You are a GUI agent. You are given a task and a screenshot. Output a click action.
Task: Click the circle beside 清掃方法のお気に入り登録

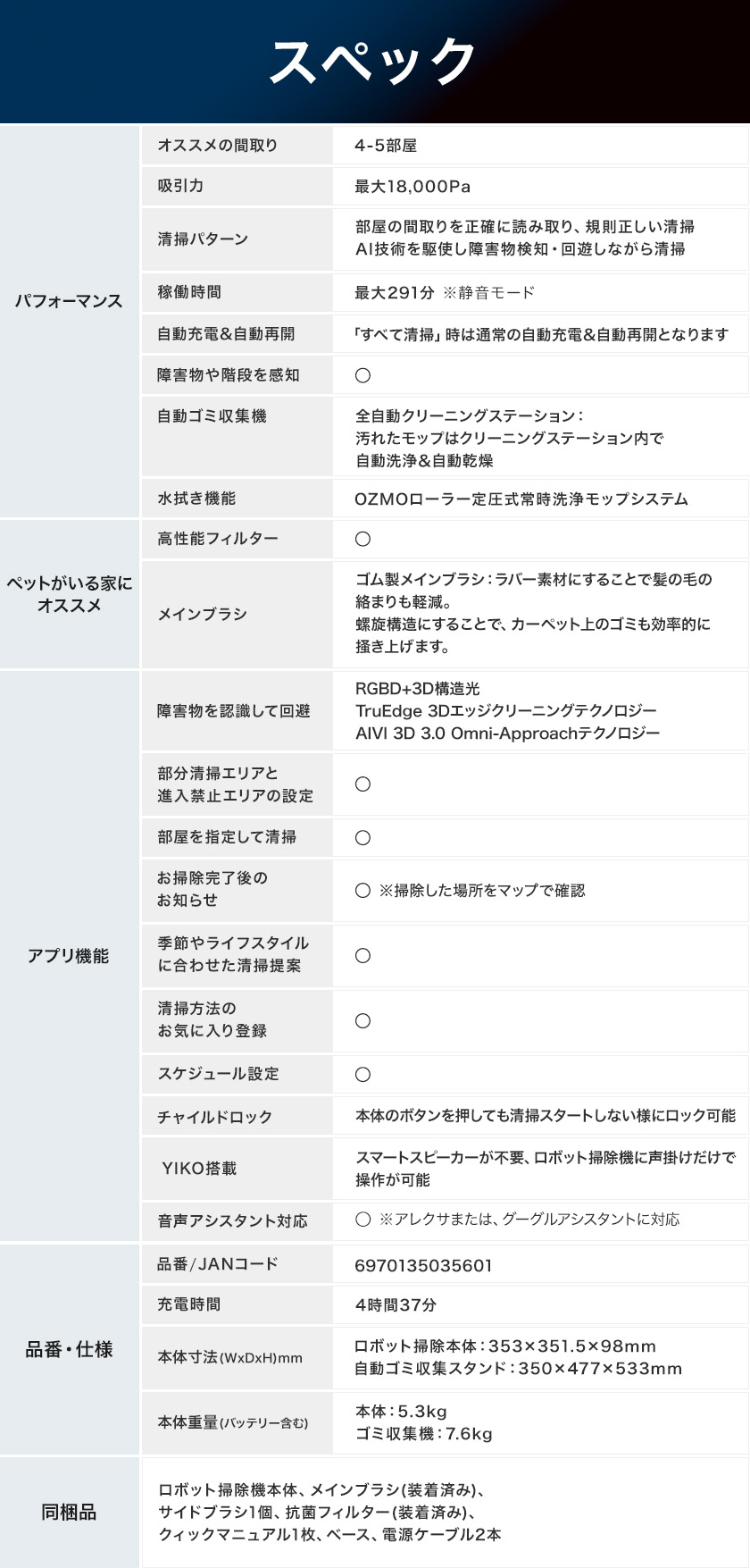tap(362, 1021)
